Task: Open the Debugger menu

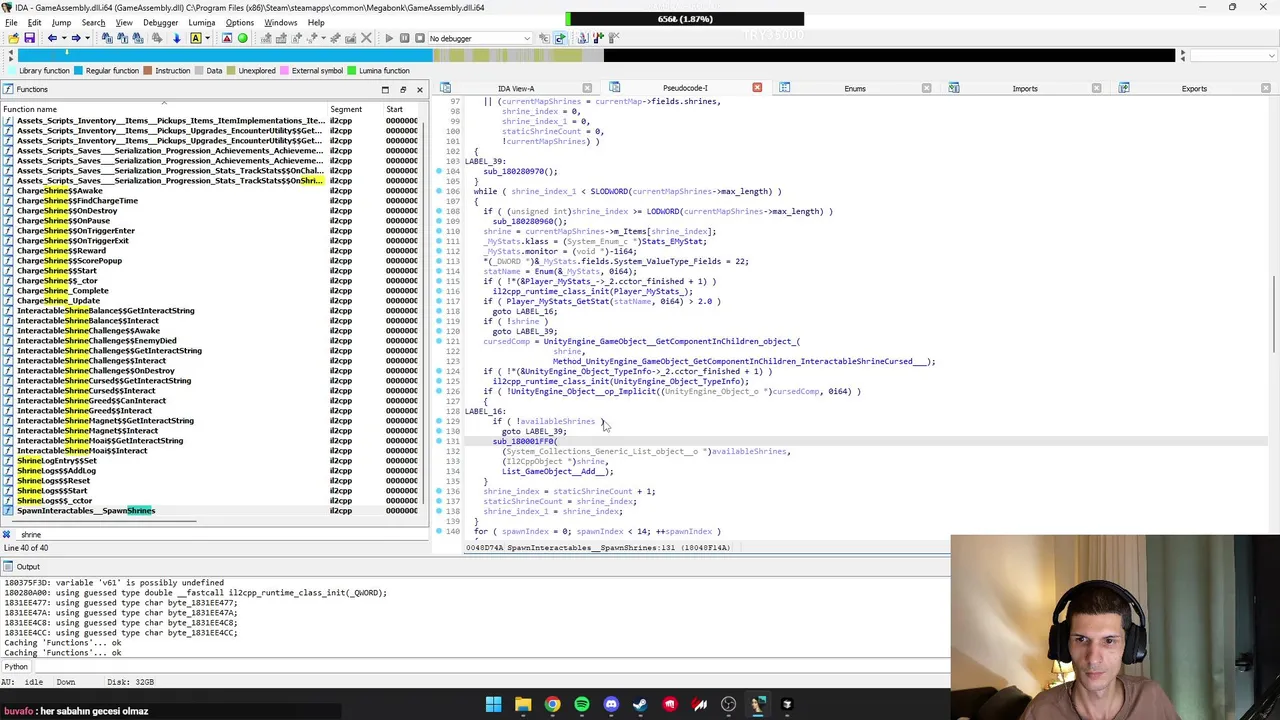Action: (x=160, y=22)
